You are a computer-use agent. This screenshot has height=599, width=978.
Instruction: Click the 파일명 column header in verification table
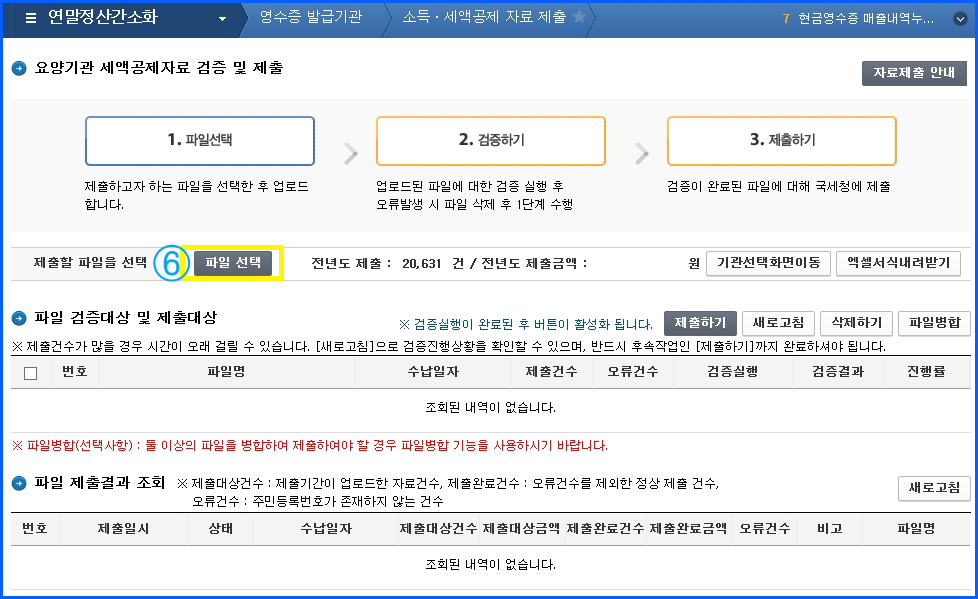point(226,372)
